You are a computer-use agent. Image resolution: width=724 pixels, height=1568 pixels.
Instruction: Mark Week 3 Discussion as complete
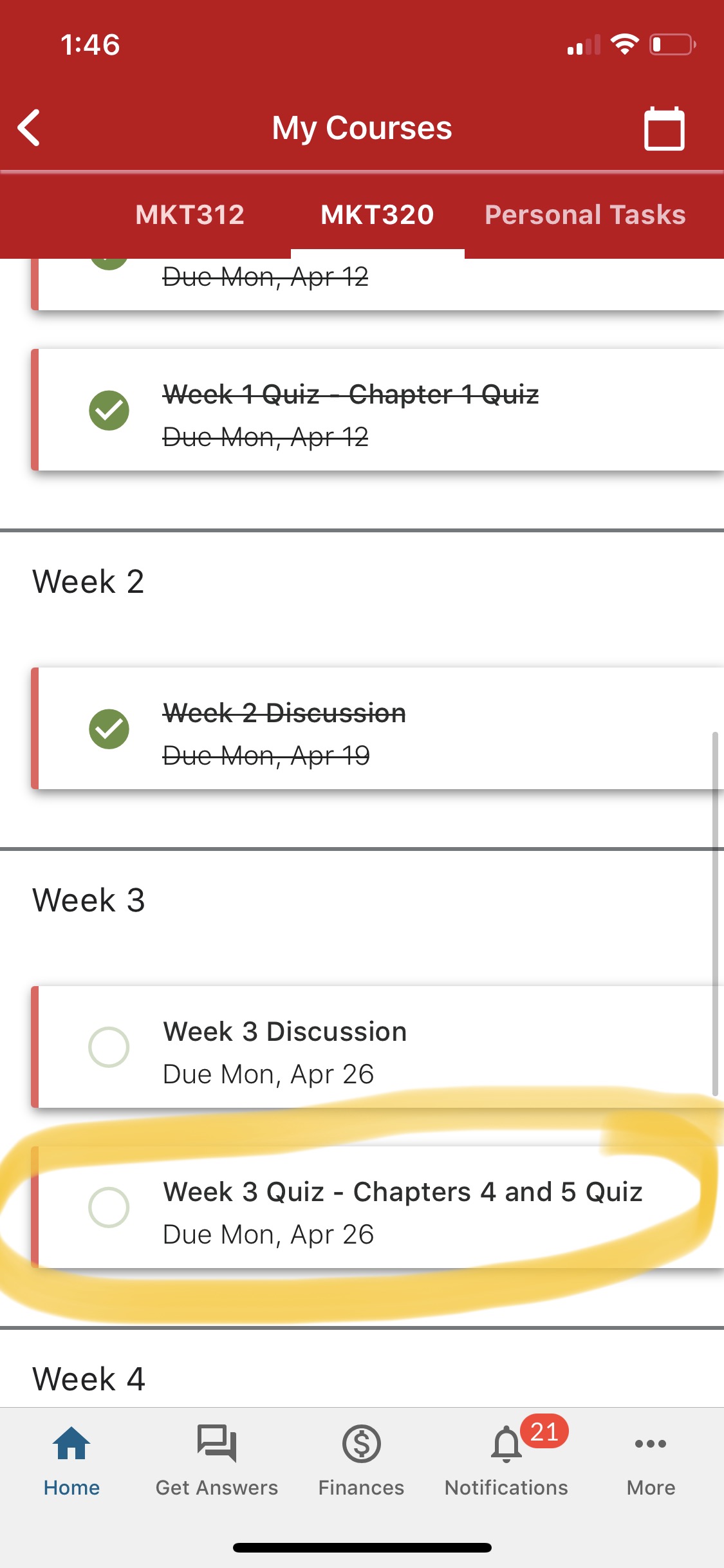tap(109, 1047)
